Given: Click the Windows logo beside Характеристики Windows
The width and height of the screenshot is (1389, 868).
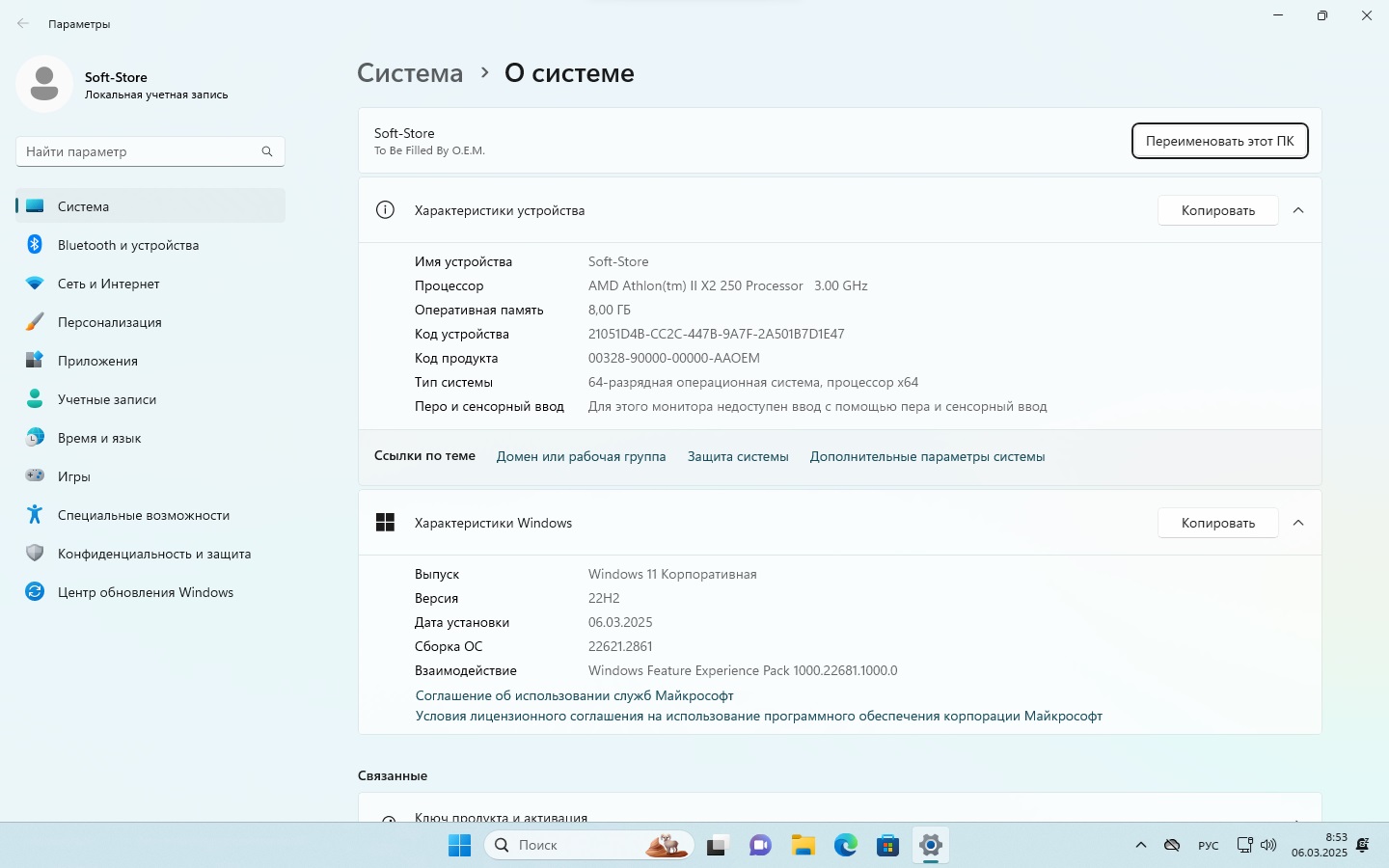Looking at the screenshot, I should (x=385, y=523).
